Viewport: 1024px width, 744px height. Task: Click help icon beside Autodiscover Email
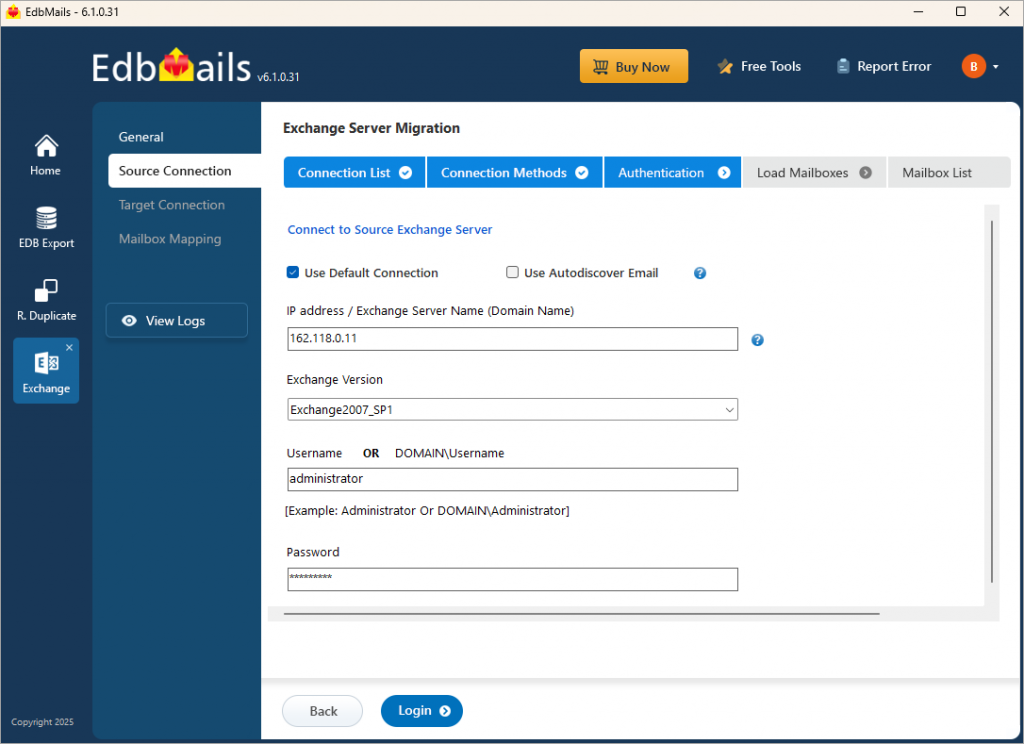coord(700,273)
